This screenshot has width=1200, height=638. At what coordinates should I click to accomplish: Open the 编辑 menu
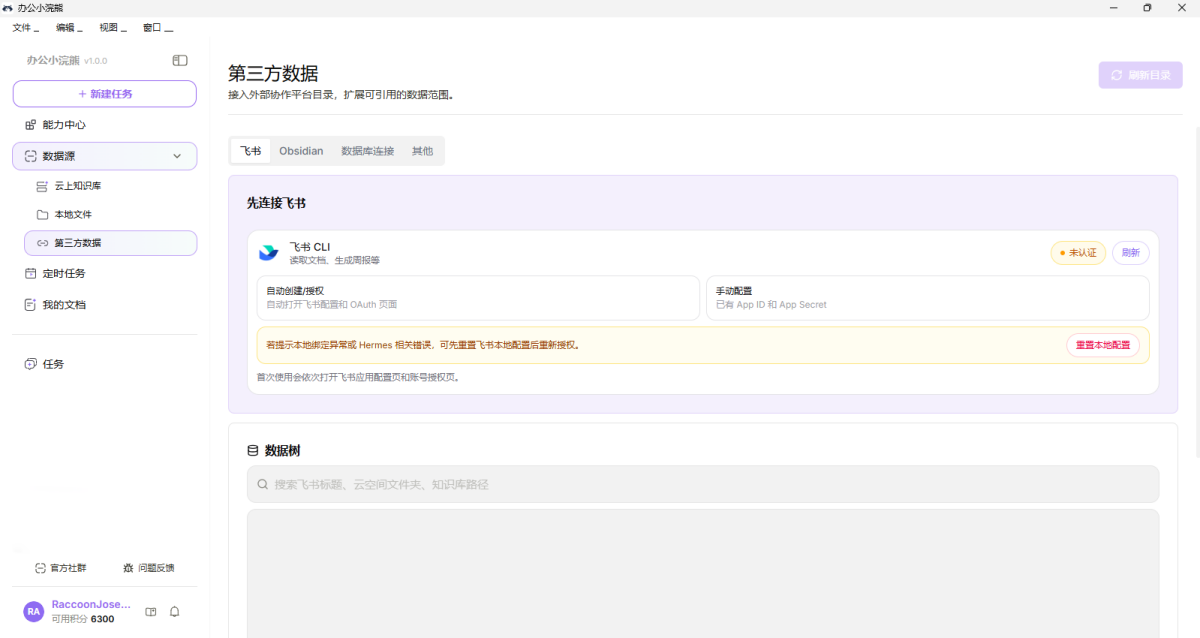69,27
